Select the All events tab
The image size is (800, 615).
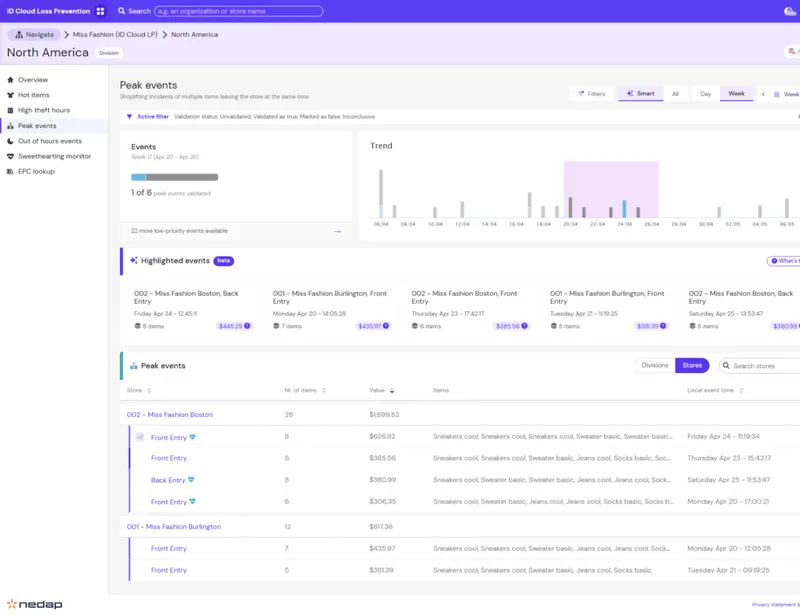pos(675,94)
